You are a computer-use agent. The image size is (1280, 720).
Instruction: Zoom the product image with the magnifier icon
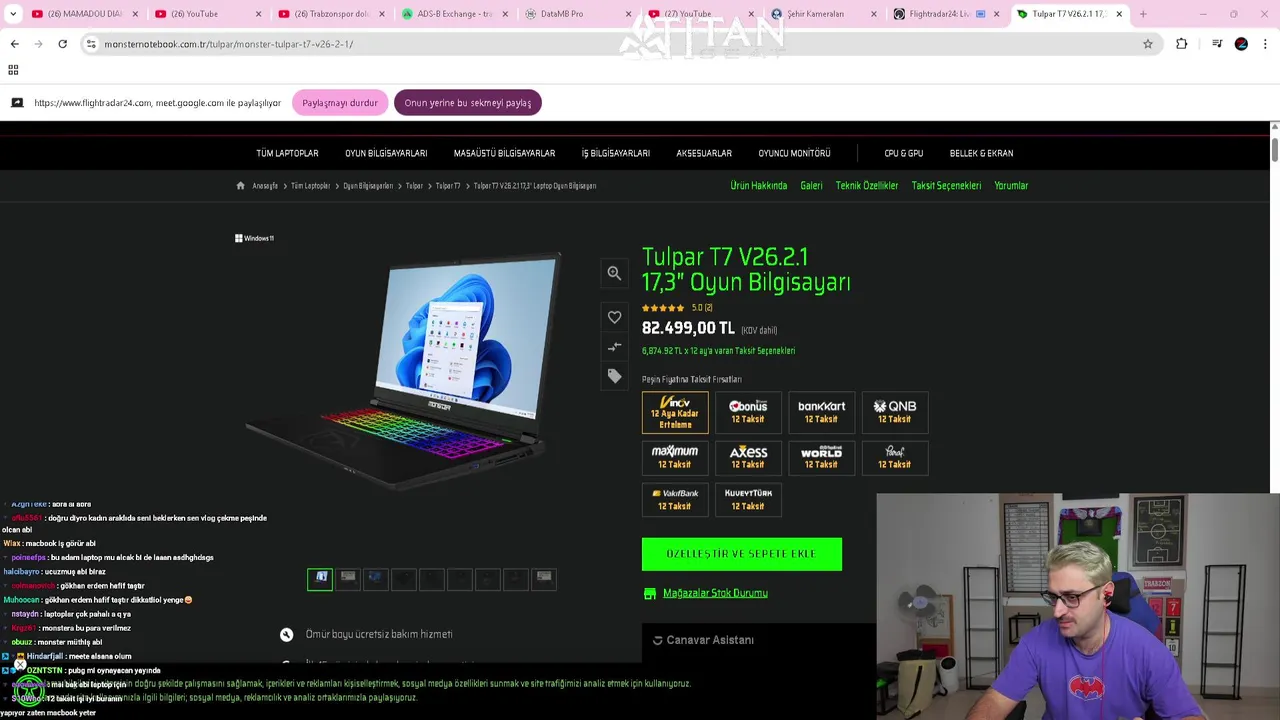(614, 273)
